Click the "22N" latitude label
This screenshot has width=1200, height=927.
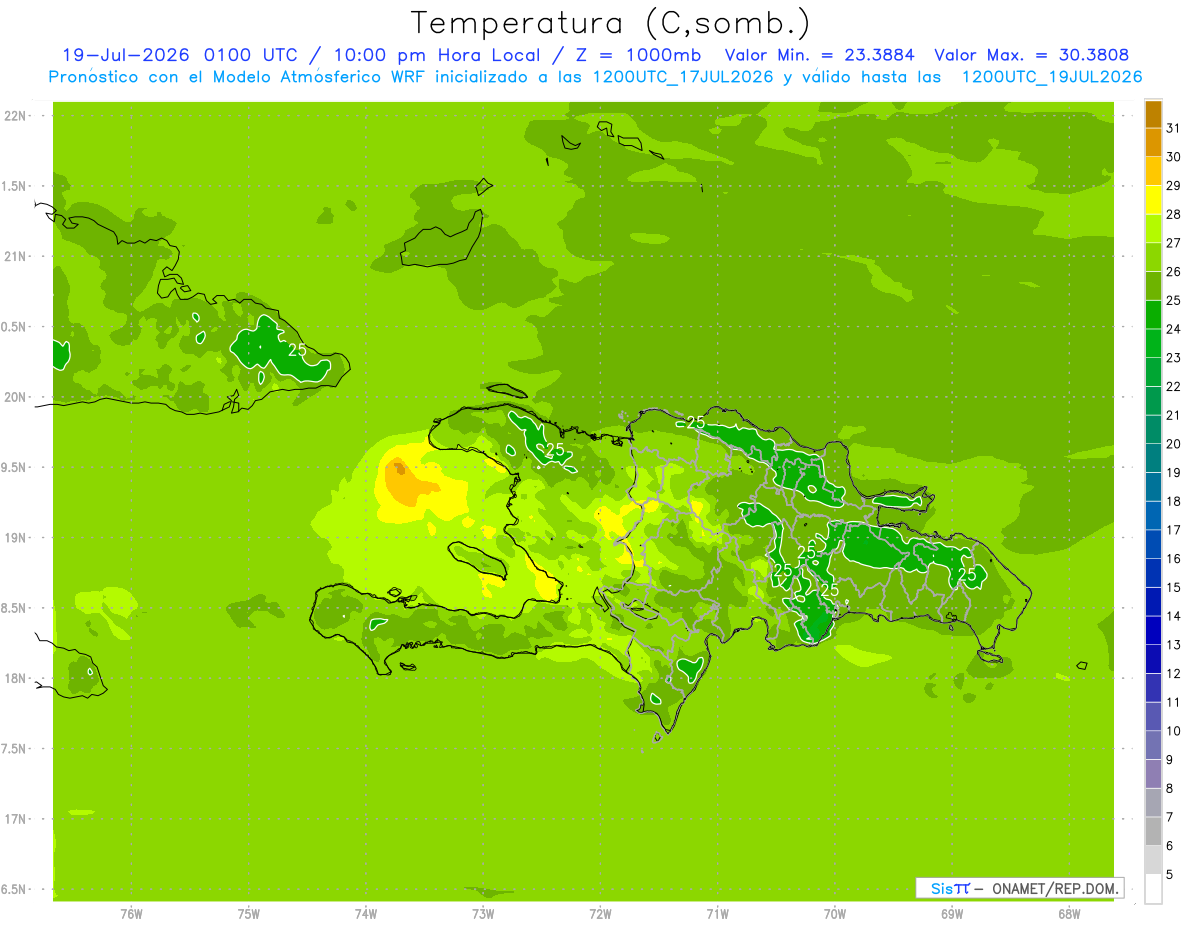(x=15, y=116)
